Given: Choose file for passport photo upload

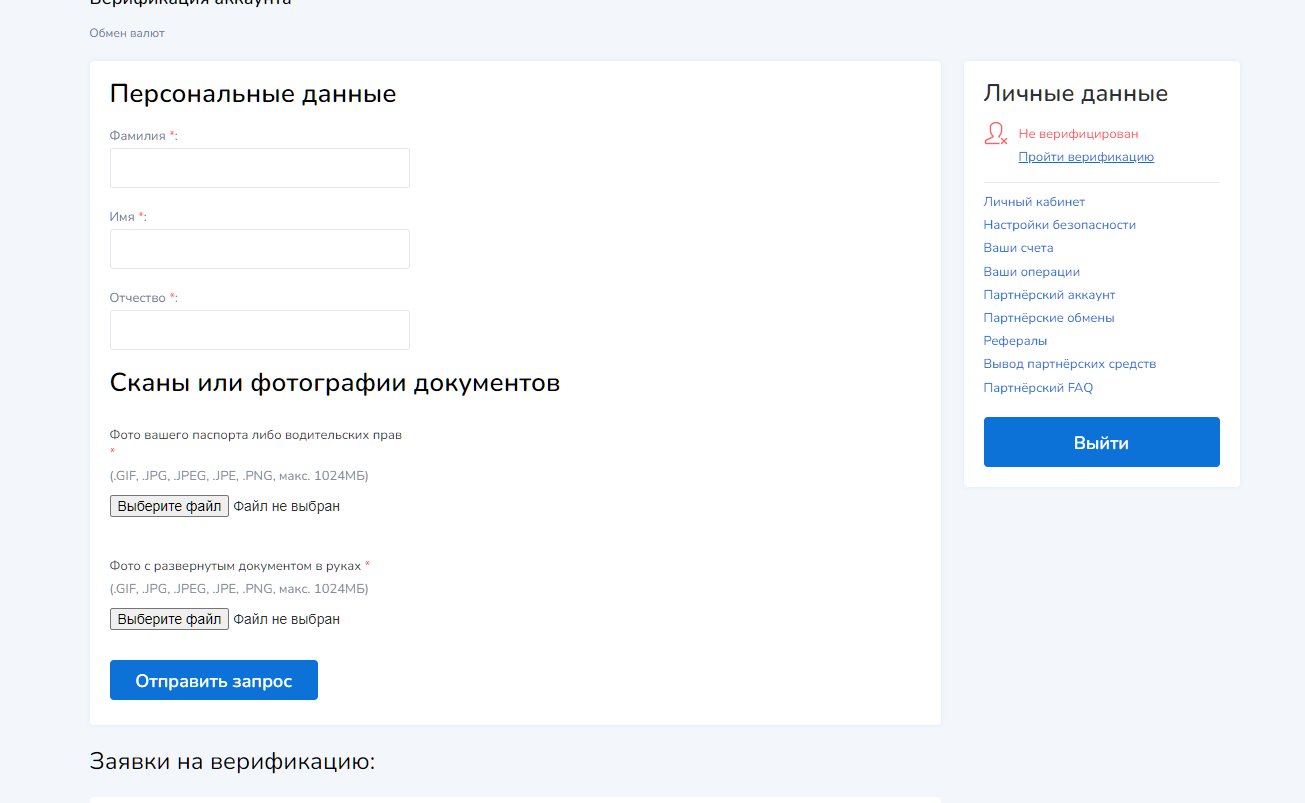Looking at the screenshot, I should (169, 506).
